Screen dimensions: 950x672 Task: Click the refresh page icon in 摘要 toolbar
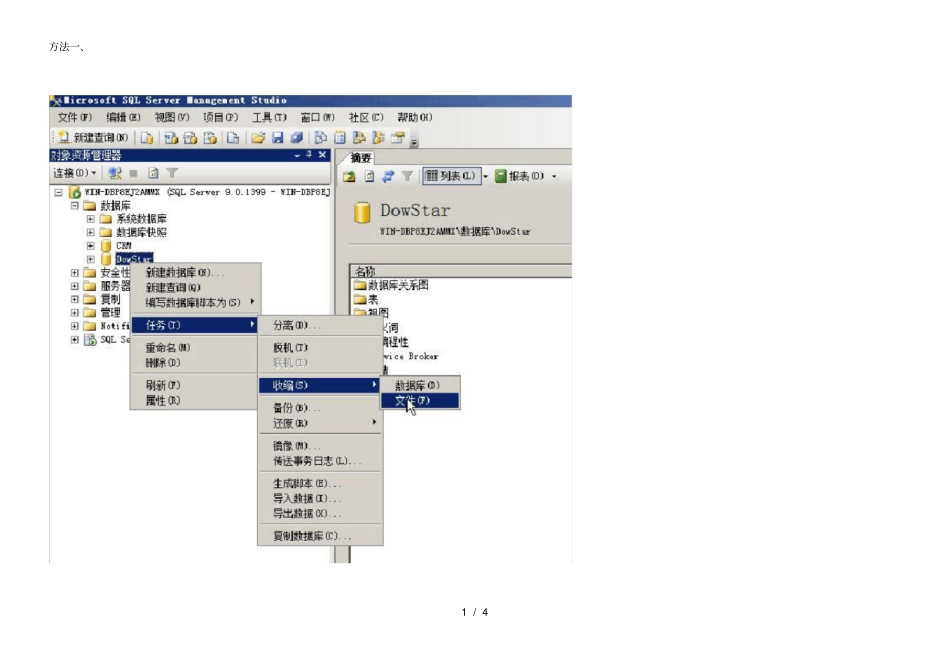(x=369, y=176)
